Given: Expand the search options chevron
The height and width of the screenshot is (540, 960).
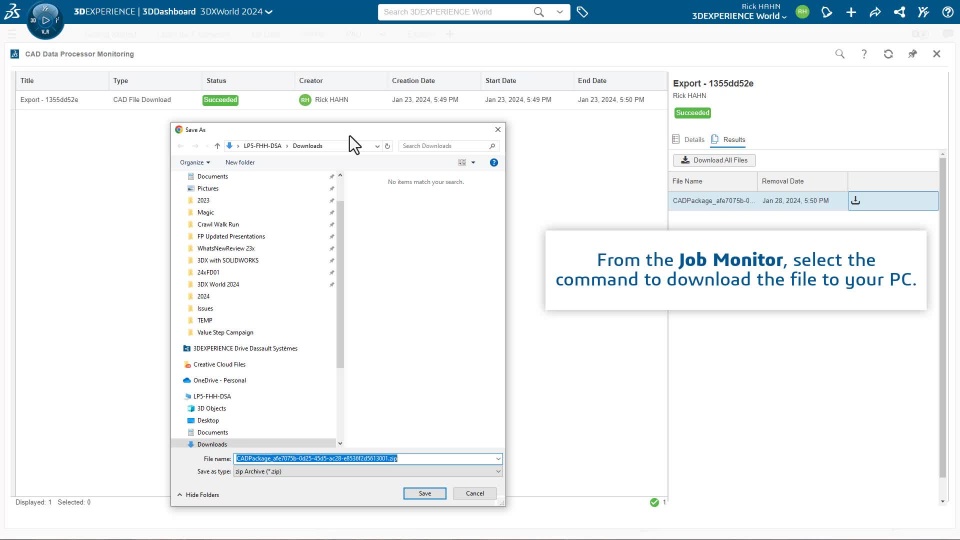Looking at the screenshot, I should coord(560,12).
